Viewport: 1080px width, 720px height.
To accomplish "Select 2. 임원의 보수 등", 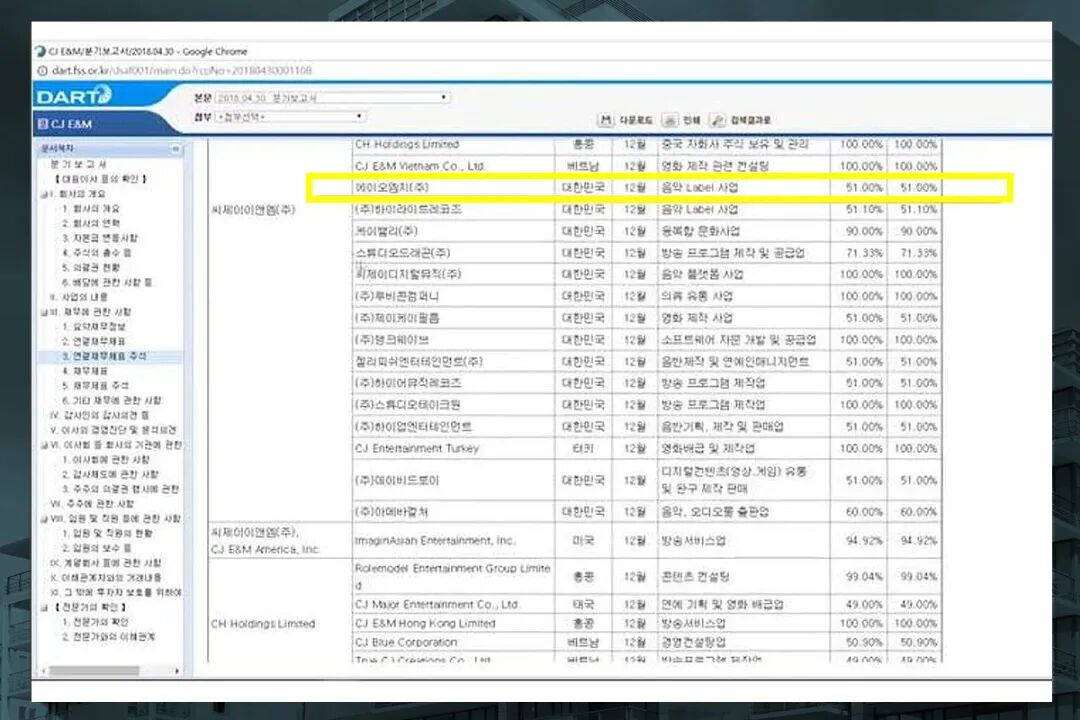I will pos(96,548).
